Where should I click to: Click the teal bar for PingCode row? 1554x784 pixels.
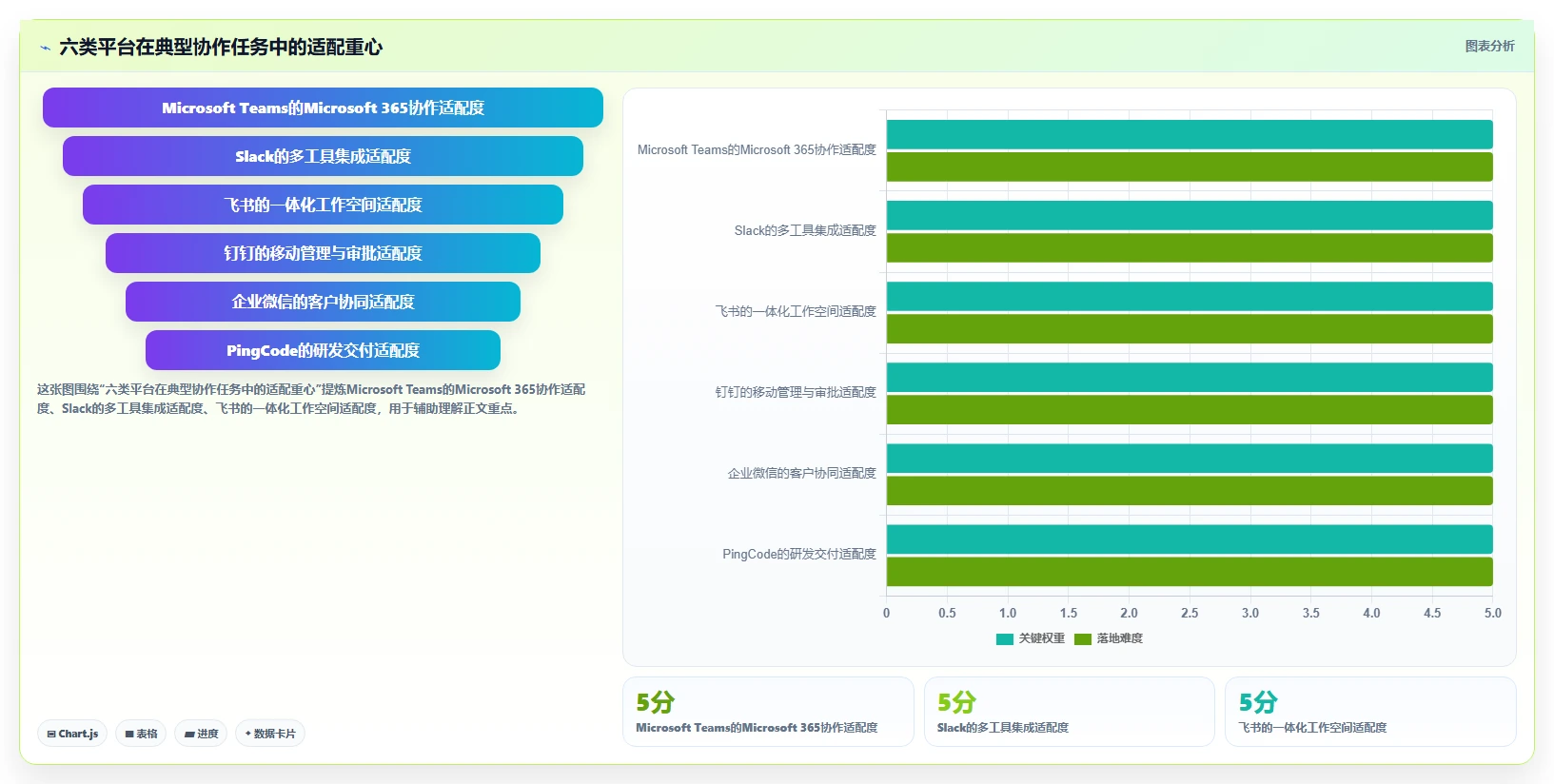(x=1190, y=539)
